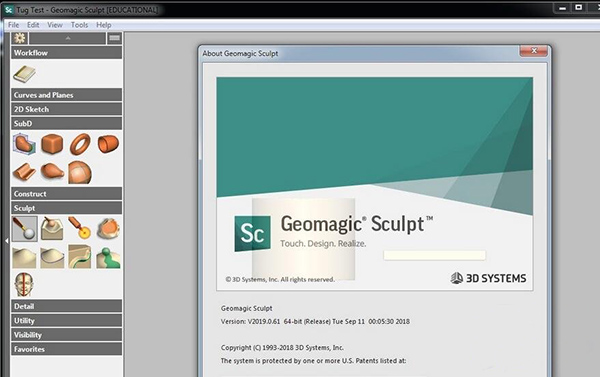Click the Copyright 1993-2018 3D Systems line
600x377 pixels.
(x=282, y=348)
